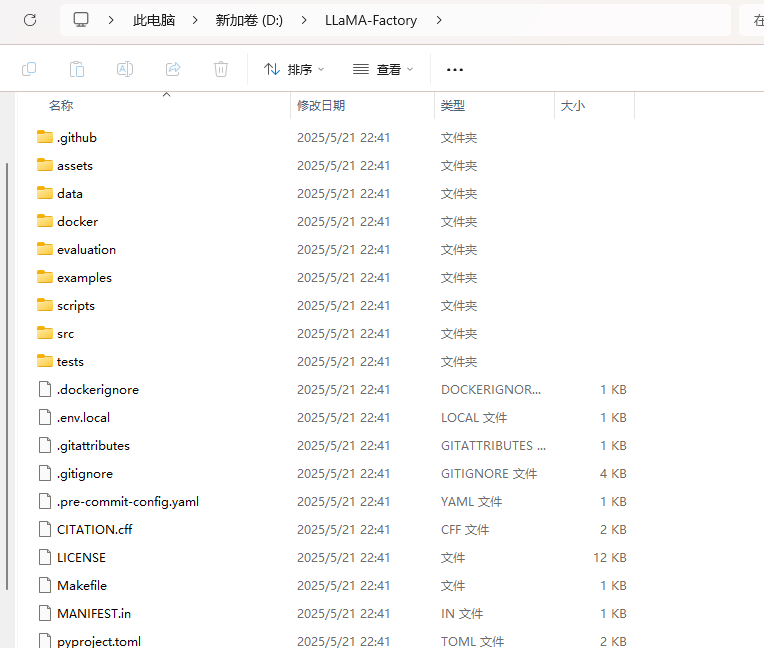The width and height of the screenshot is (764, 648).
Task: Go to 此电脑 in breadcrumb
Action: [x=154, y=20]
